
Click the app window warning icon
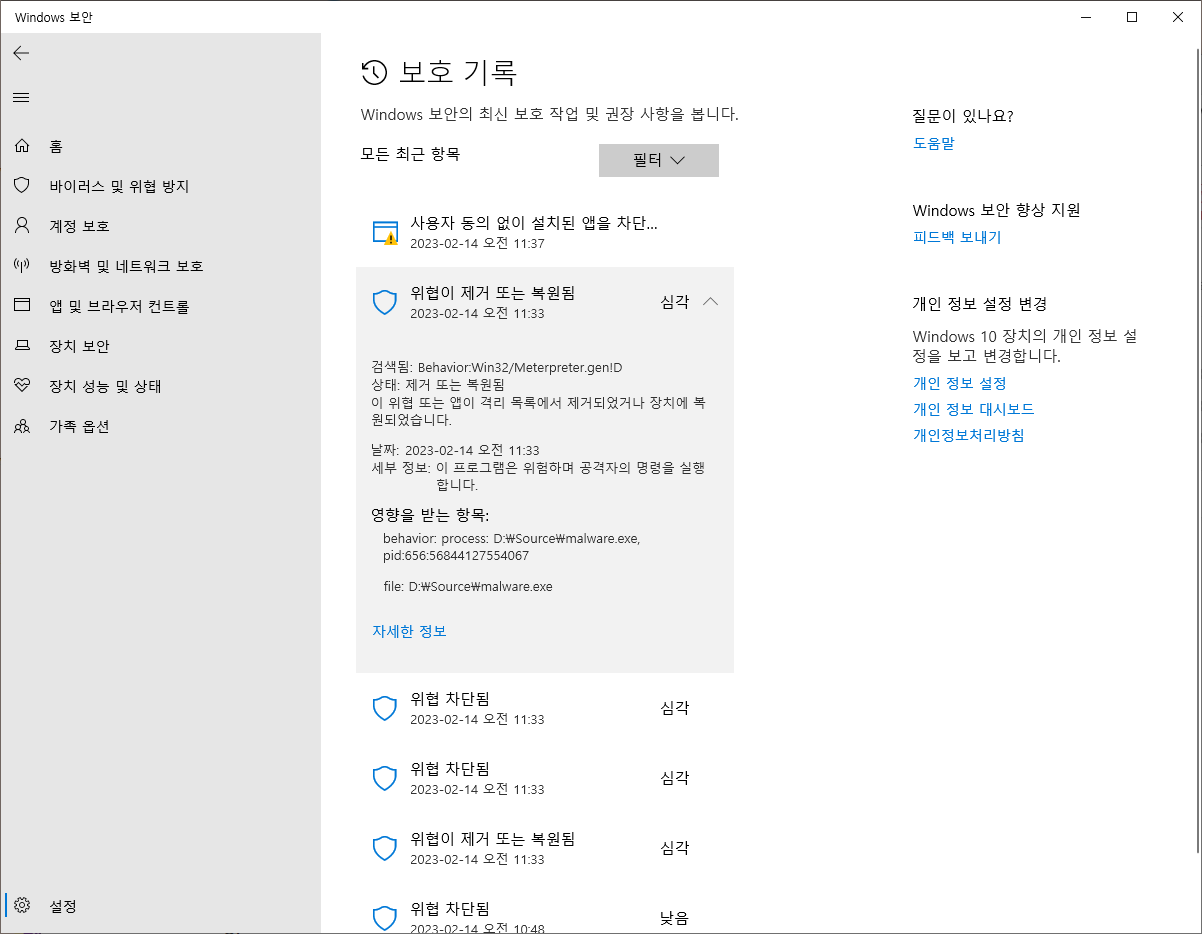pyautogui.click(x=385, y=233)
